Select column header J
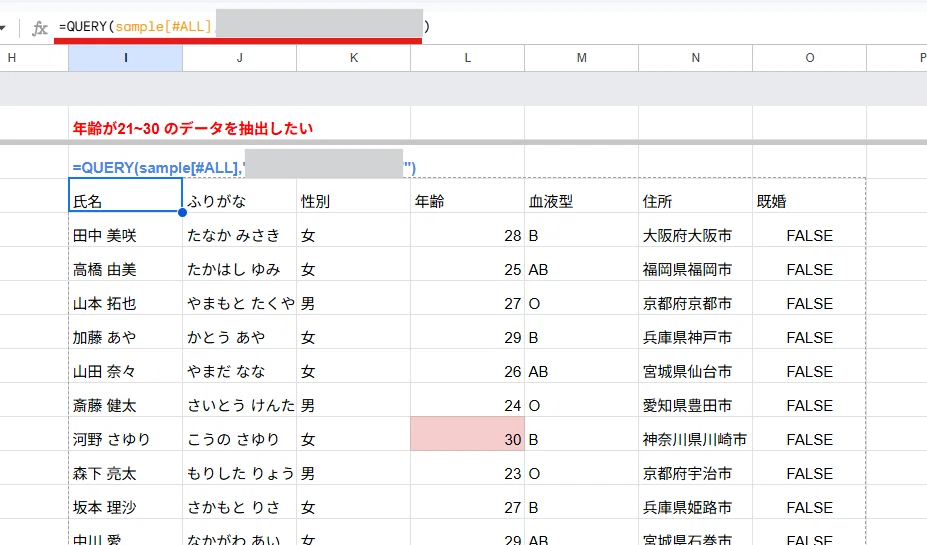The image size is (927, 545). (x=239, y=58)
